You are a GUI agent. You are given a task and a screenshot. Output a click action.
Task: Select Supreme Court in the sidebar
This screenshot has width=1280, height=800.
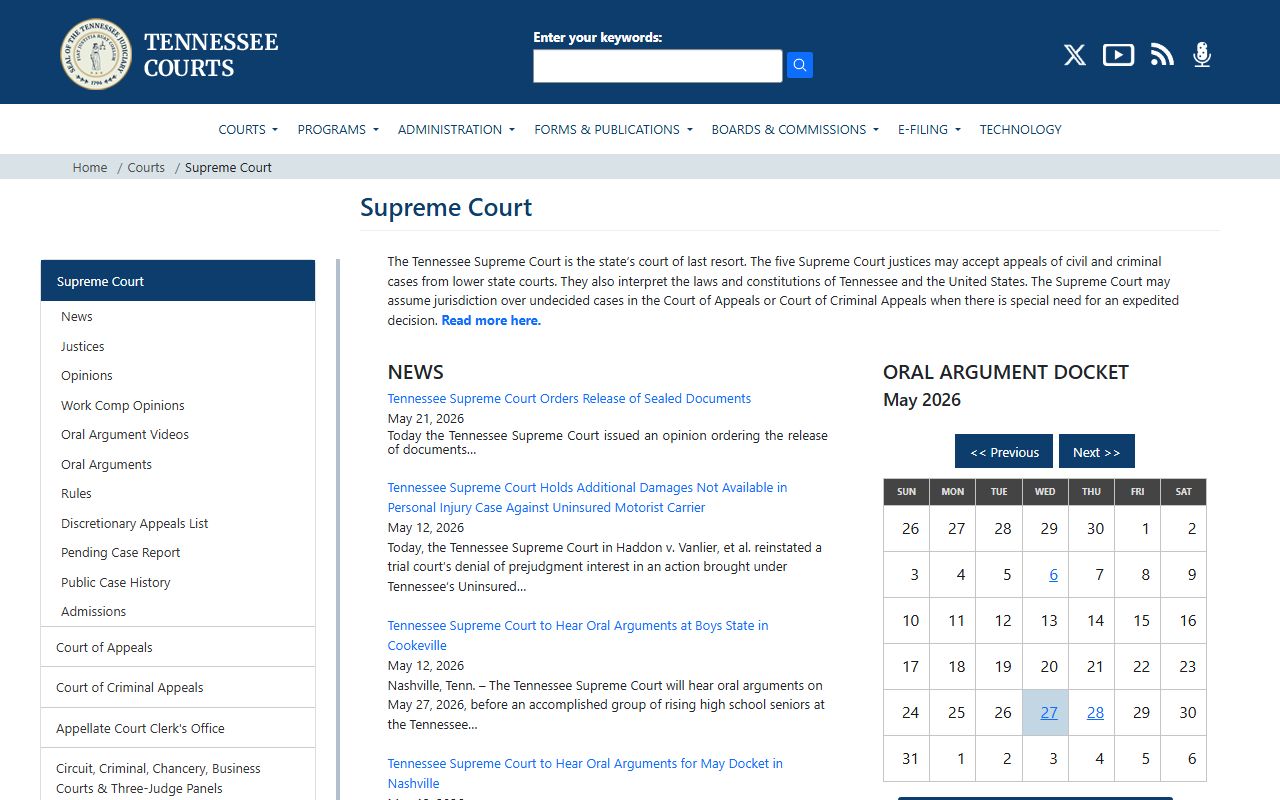point(178,281)
